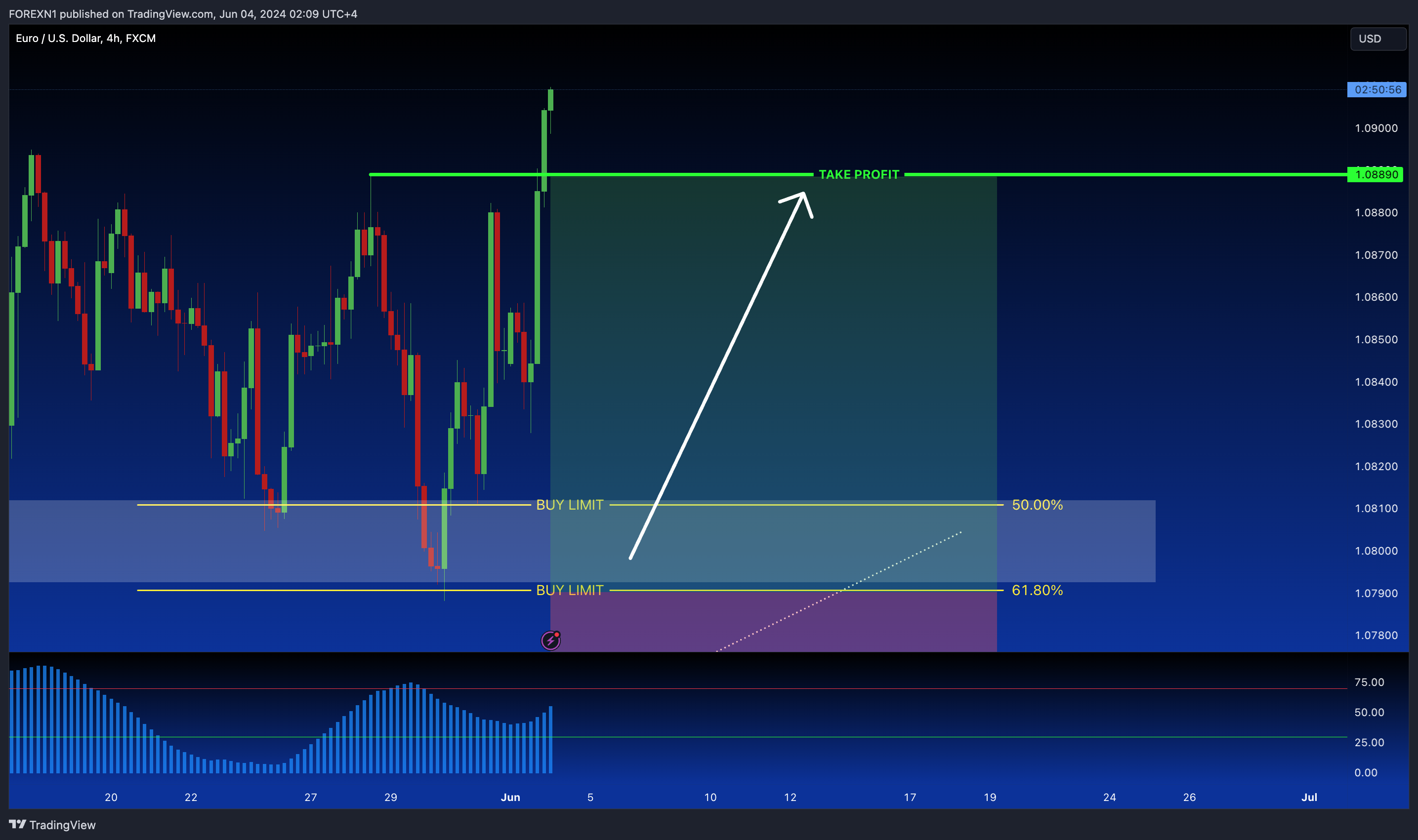Click the 75.00 oscillator axis label
1418x840 pixels.
[1369, 681]
